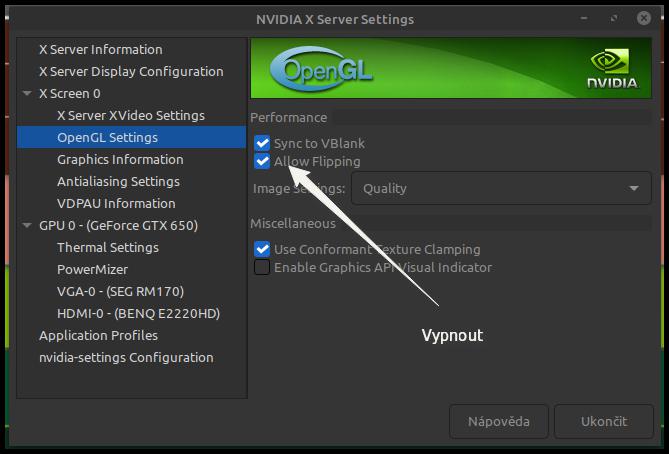Collapse the GPU 0 GeForce GTX 650 node
Viewport: 669px width, 454px height.
point(27,226)
